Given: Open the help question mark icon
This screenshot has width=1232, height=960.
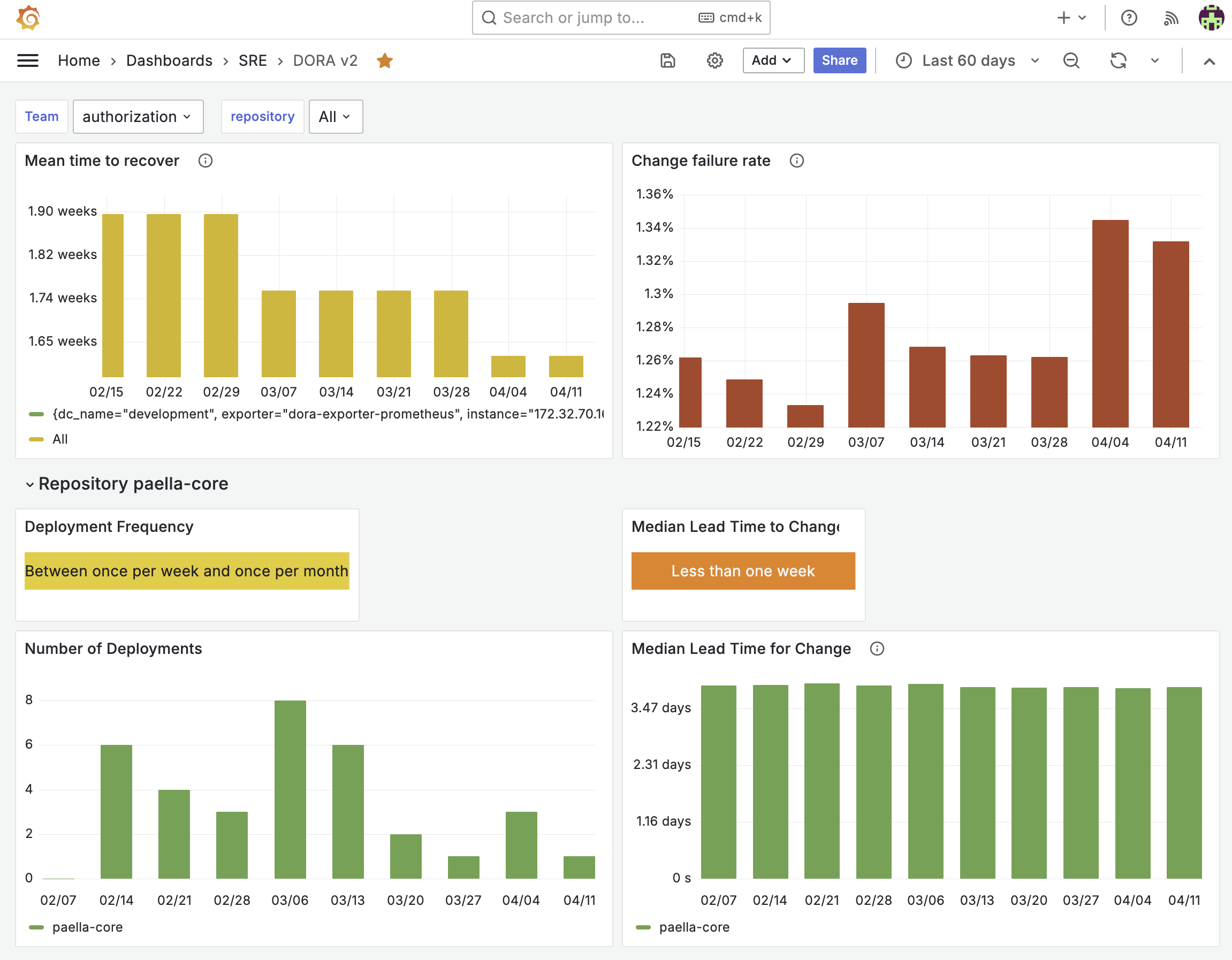Looking at the screenshot, I should click(1129, 18).
